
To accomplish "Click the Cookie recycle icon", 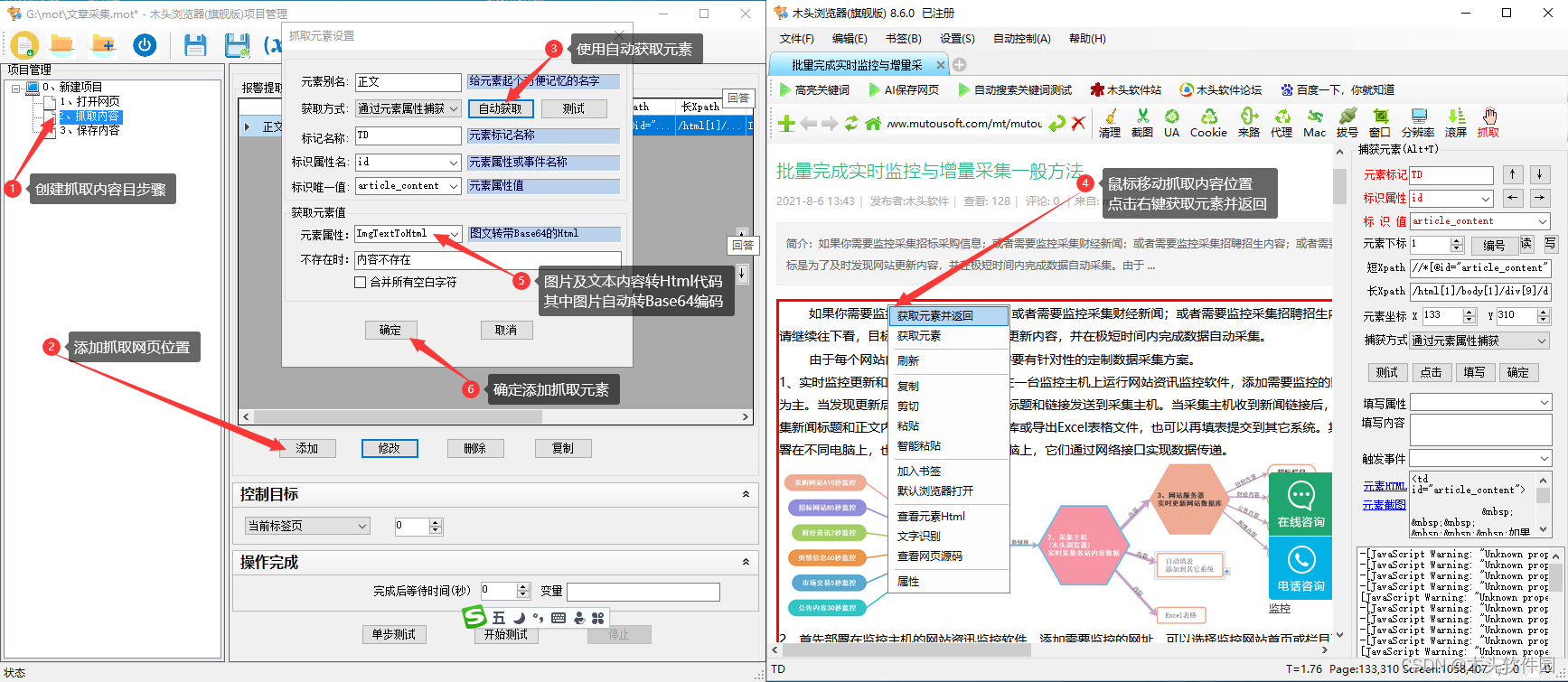I will (1208, 123).
